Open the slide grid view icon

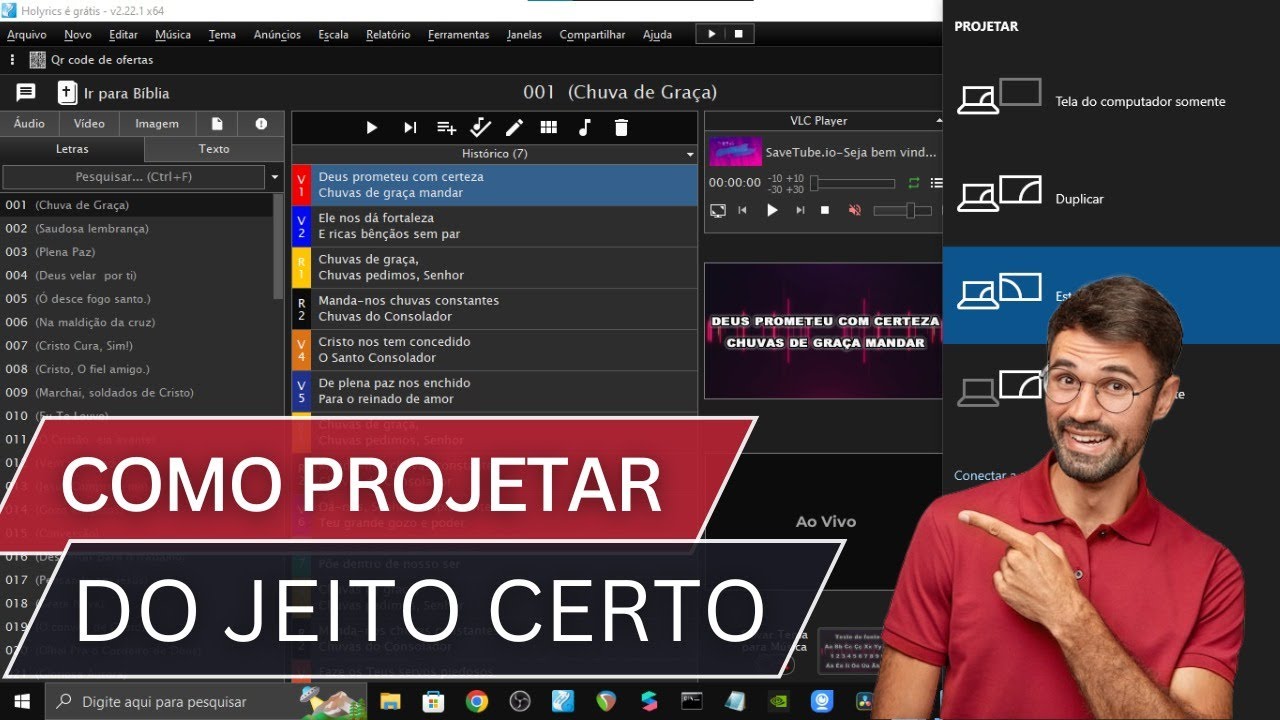pyautogui.click(x=548, y=127)
